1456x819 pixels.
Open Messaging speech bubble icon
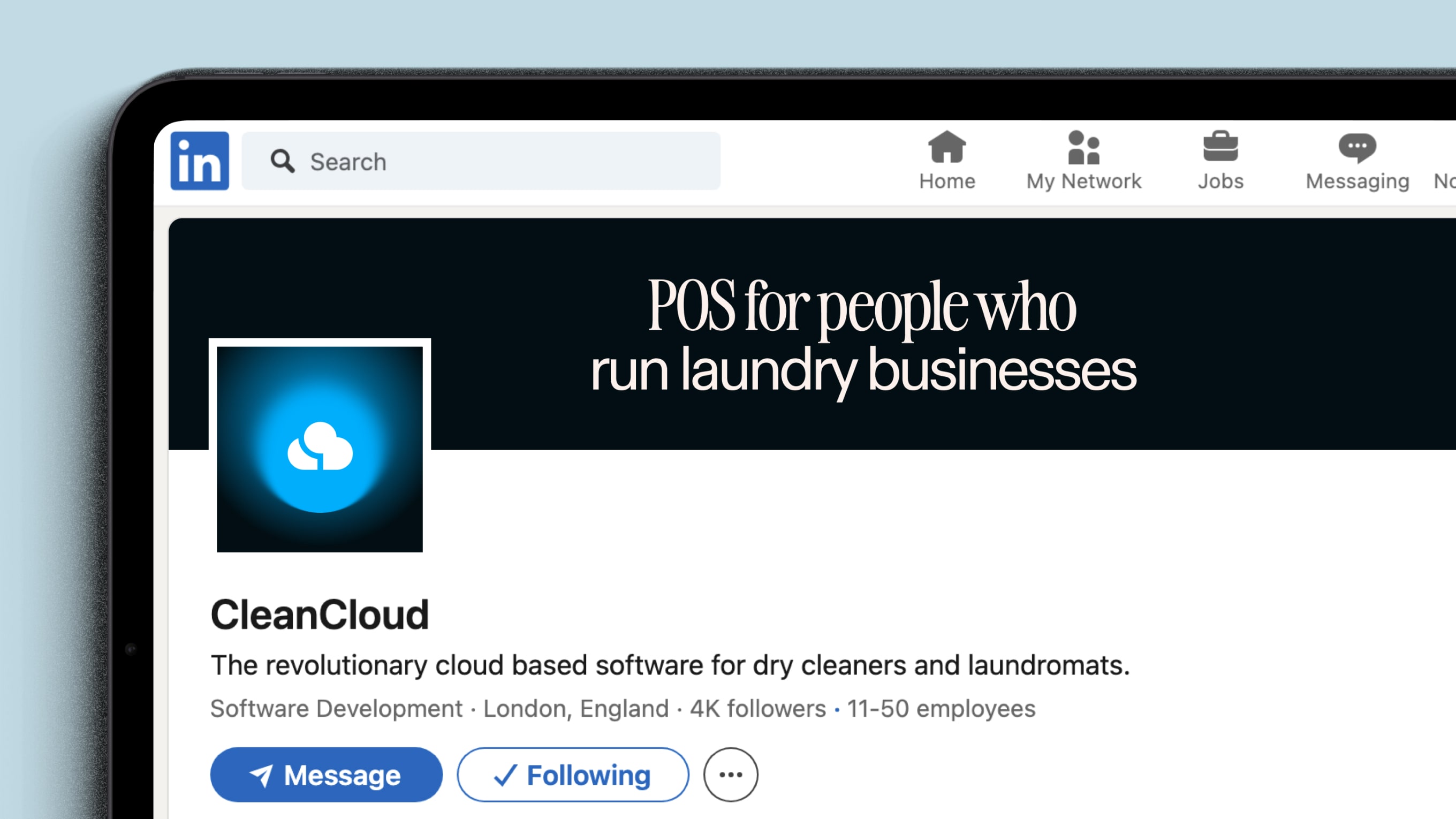1356,147
